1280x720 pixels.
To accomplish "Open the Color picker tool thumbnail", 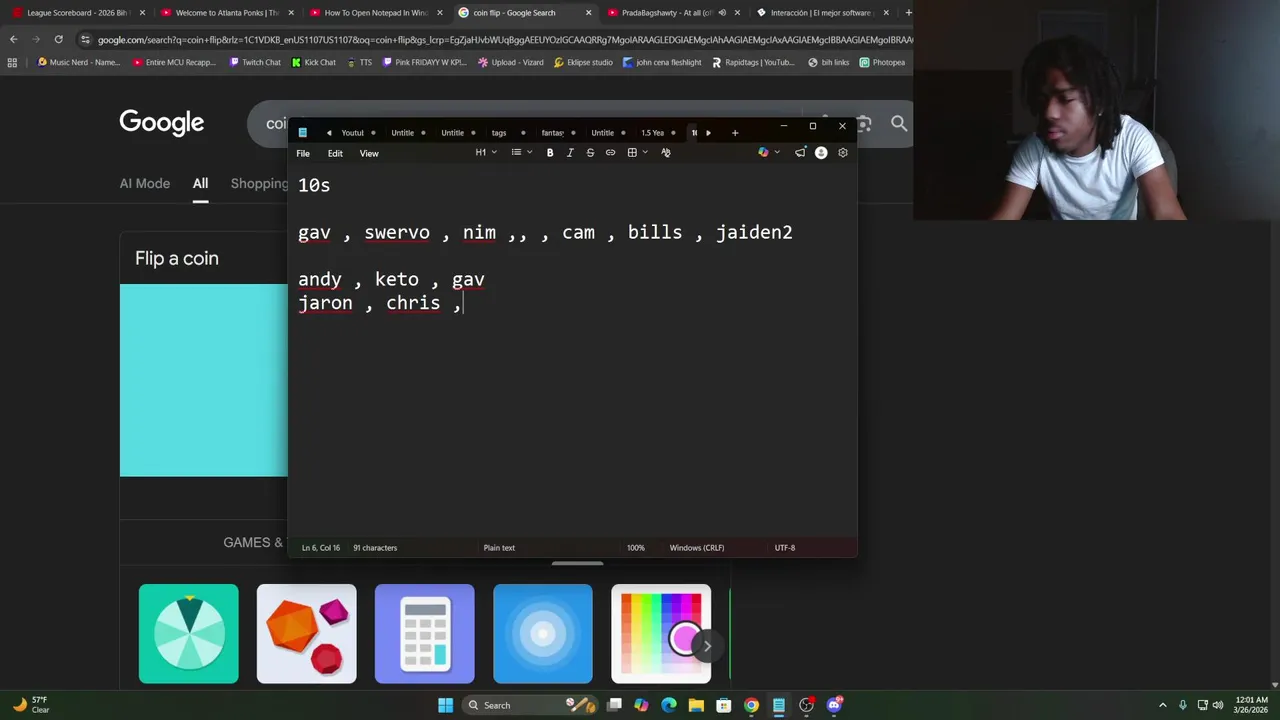I will [x=661, y=634].
